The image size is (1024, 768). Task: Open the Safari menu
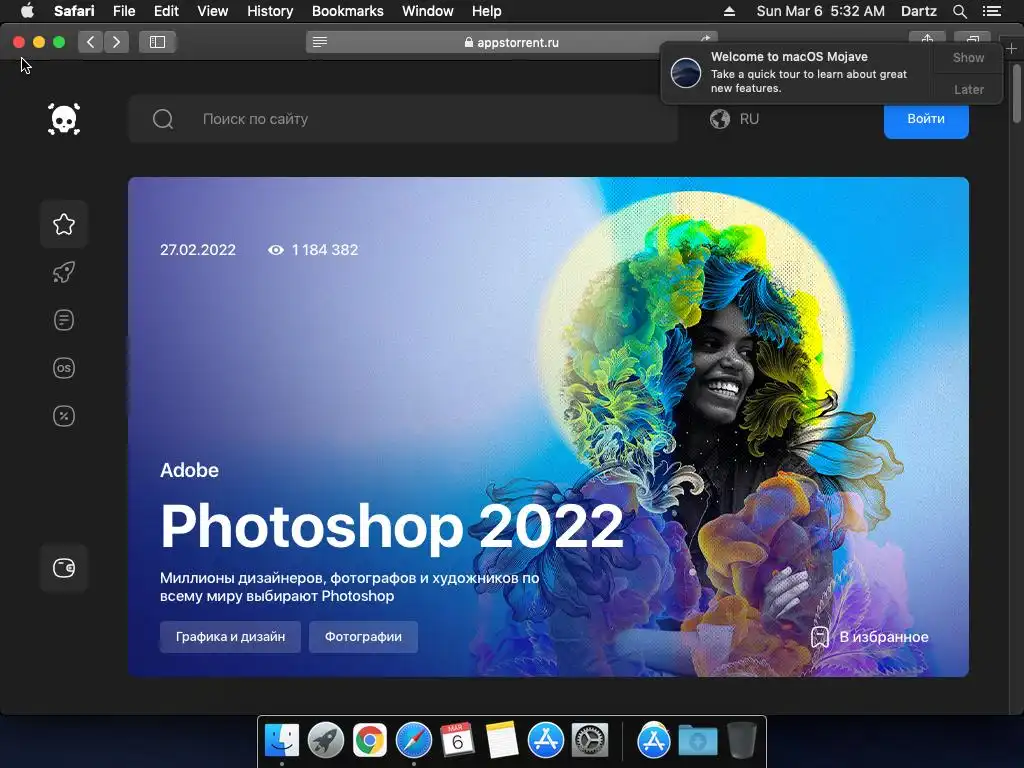[74, 11]
